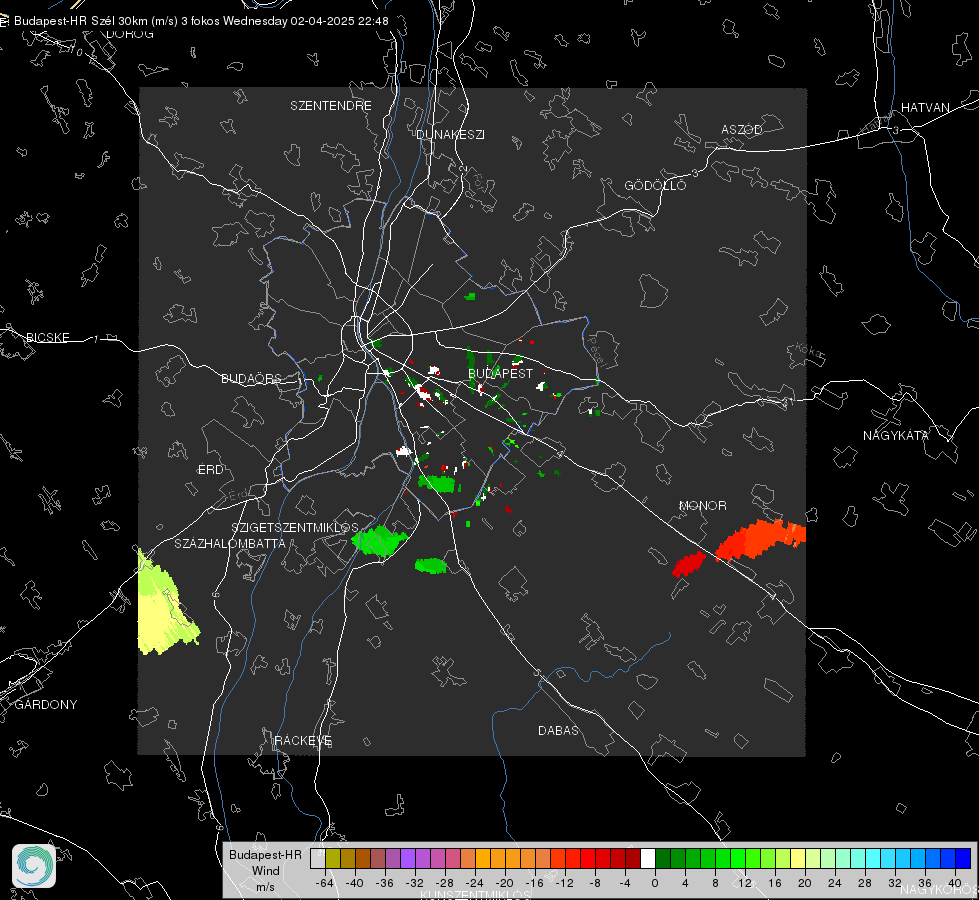
Task: Click the green wind echo beside Szigetszentmiklós label
Action: pos(379,540)
